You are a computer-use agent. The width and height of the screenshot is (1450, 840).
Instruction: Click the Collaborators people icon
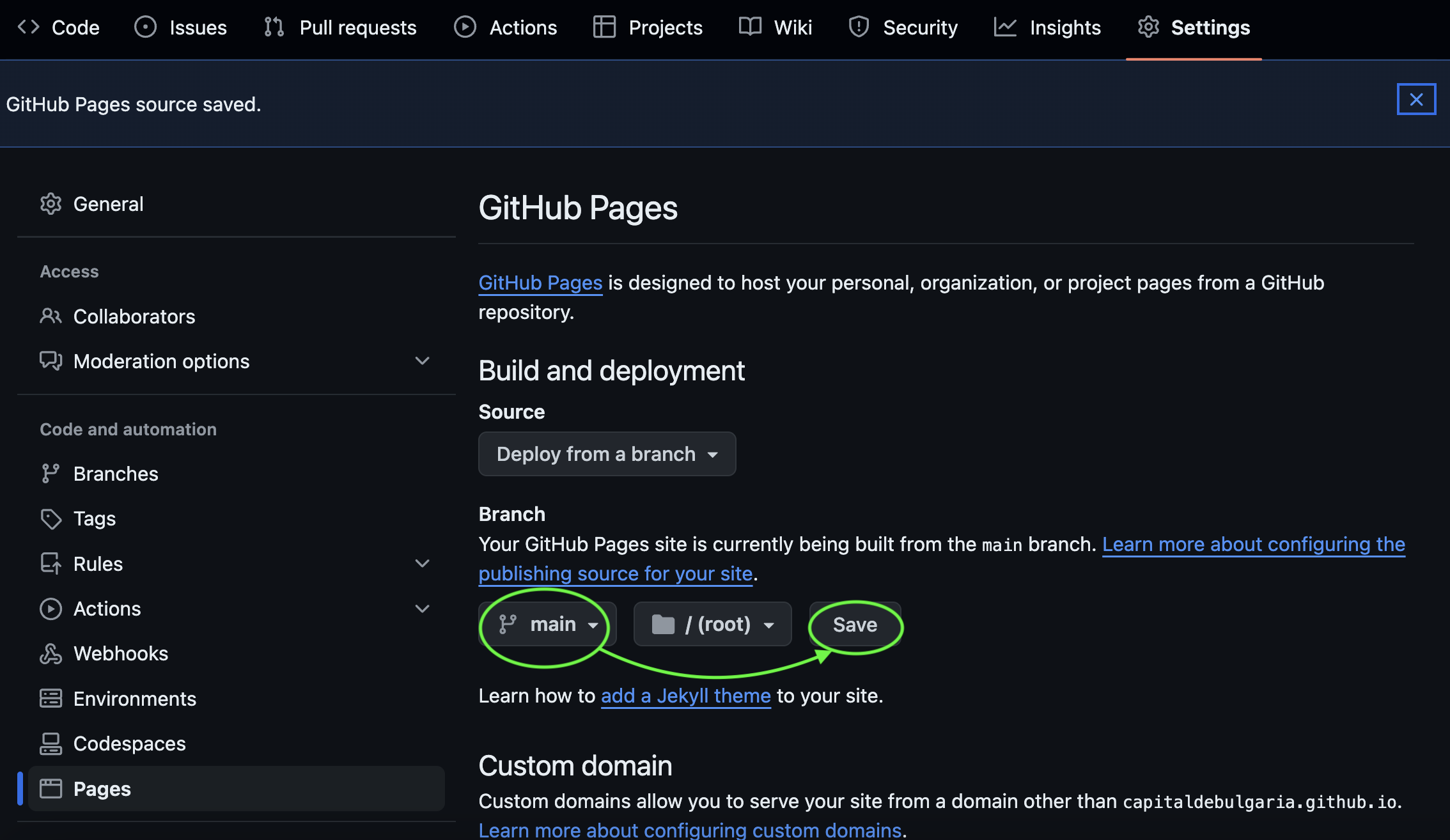(51, 316)
